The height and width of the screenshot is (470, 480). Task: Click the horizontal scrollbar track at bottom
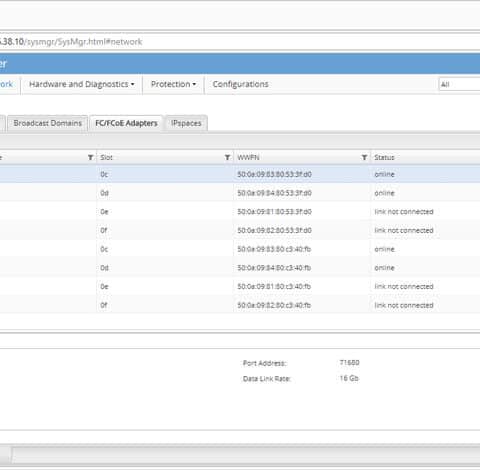click(246, 455)
